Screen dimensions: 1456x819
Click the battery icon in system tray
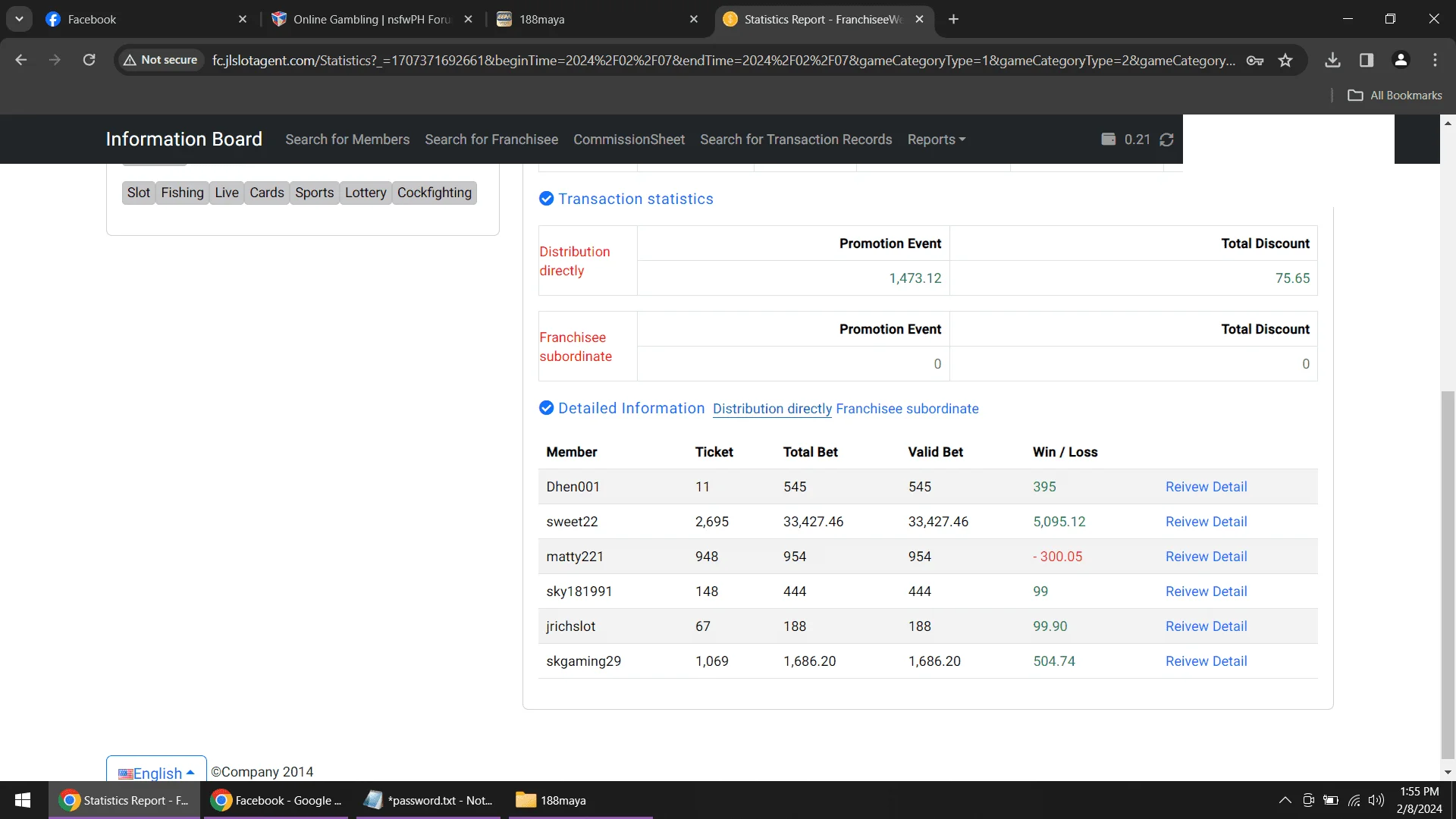[x=1331, y=800]
